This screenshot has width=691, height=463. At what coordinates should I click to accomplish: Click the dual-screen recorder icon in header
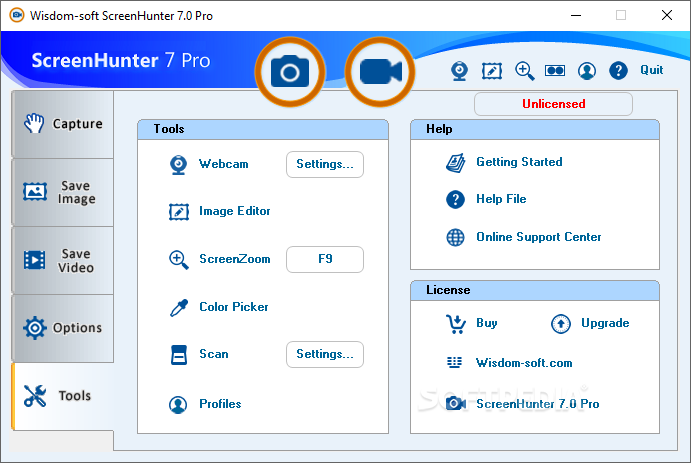pos(555,70)
